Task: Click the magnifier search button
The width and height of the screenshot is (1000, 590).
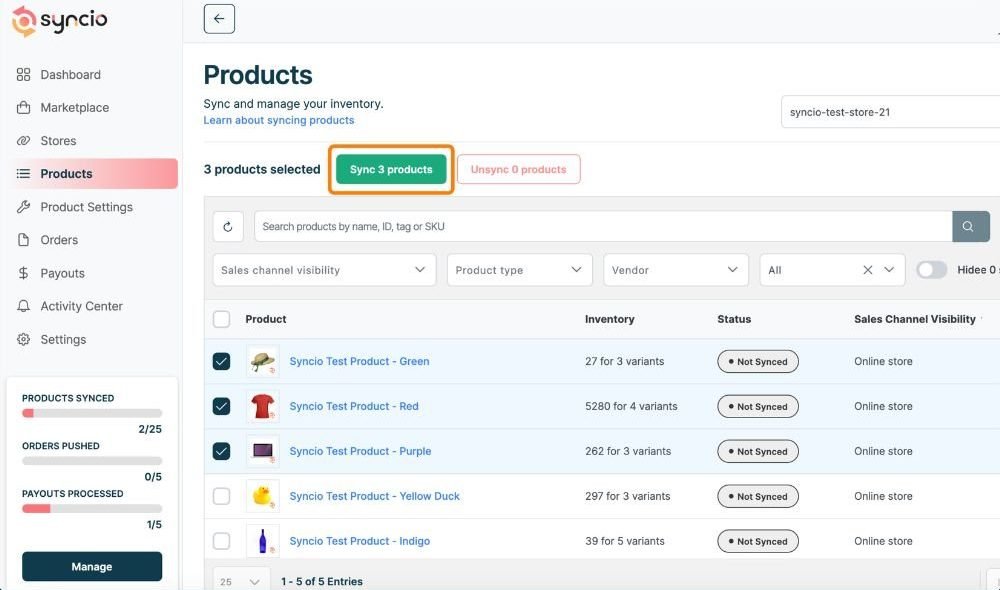Action: (971, 226)
